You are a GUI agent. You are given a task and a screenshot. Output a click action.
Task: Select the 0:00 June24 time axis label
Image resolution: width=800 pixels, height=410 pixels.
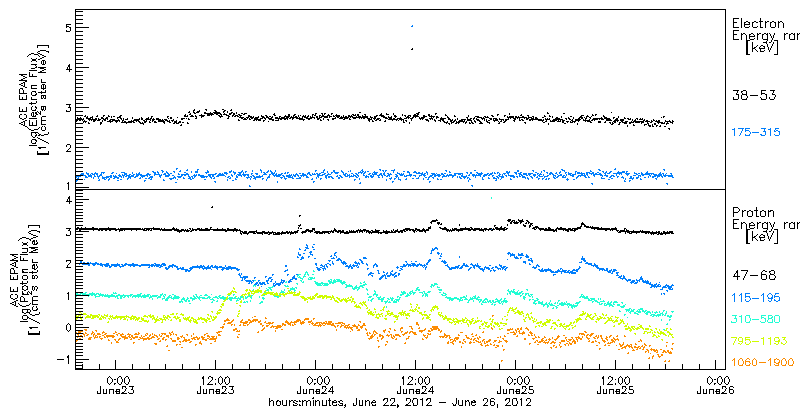click(x=315, y=386)
